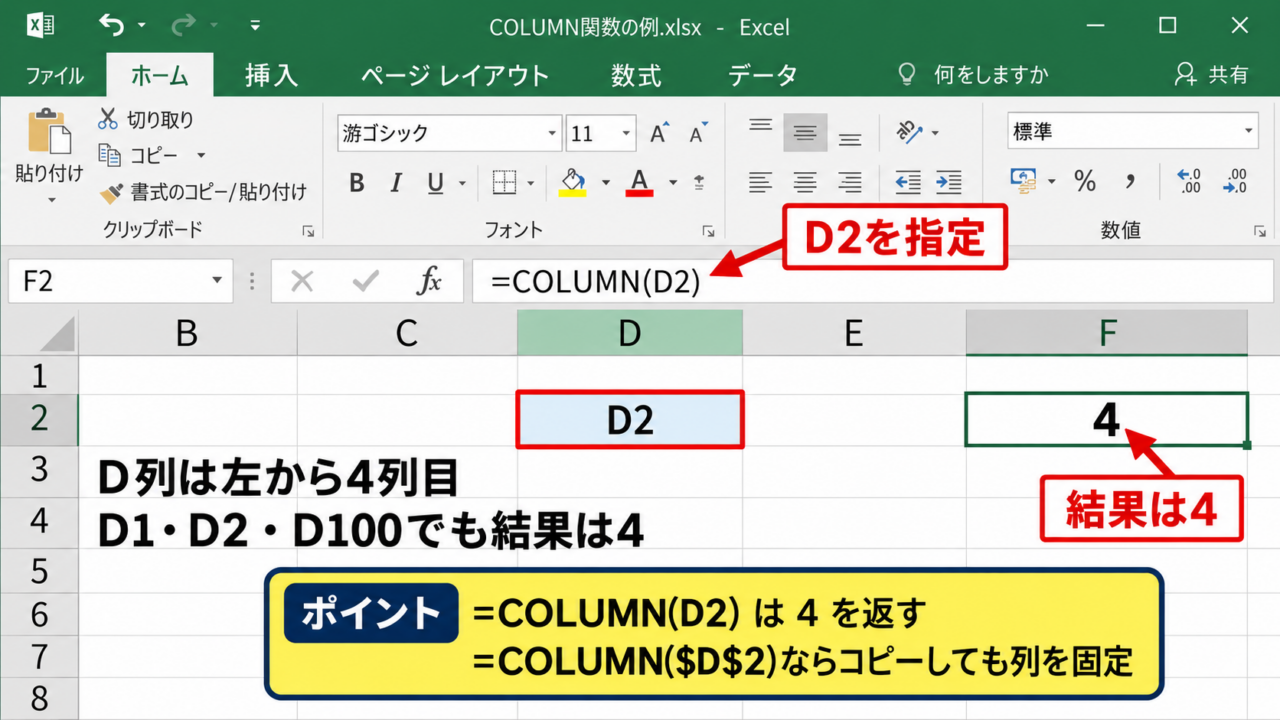
Task: Click the borders icon
Action: point(504,183)
